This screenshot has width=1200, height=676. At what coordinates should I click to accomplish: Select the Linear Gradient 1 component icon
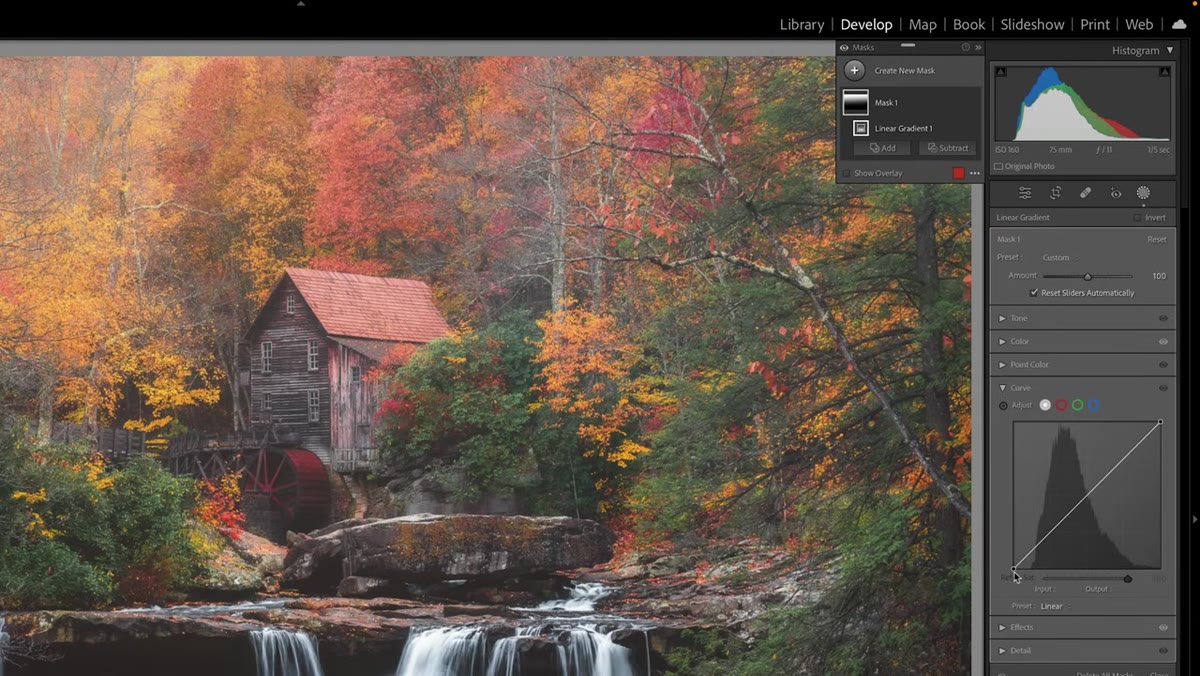pyautogui.click(x=861, y=128)
